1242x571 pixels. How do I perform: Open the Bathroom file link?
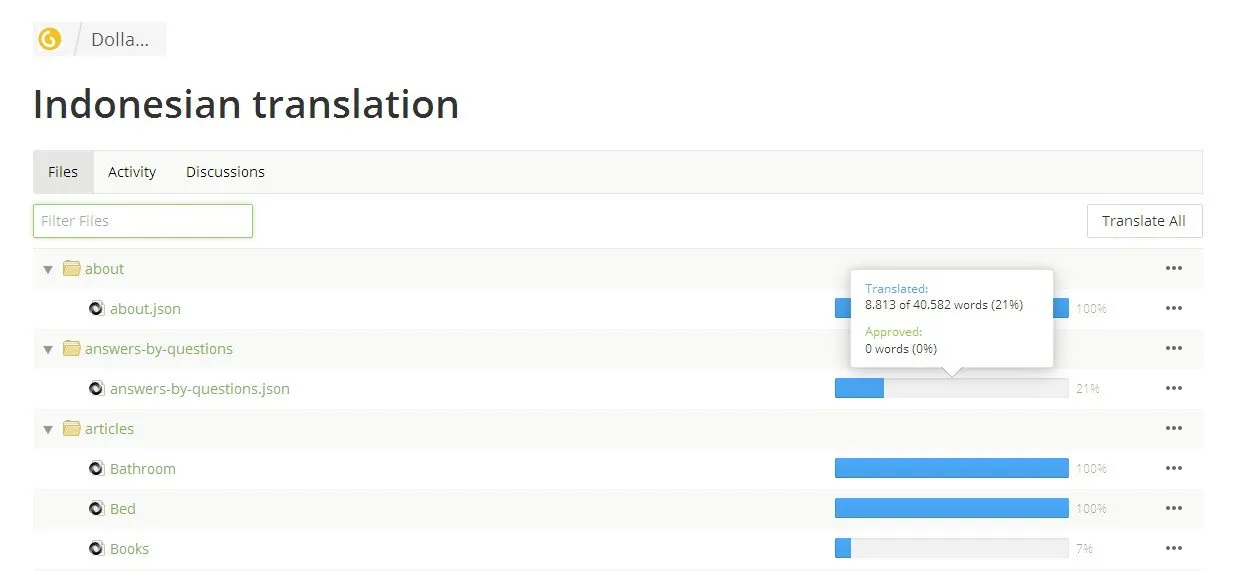[x=143, y=468]
